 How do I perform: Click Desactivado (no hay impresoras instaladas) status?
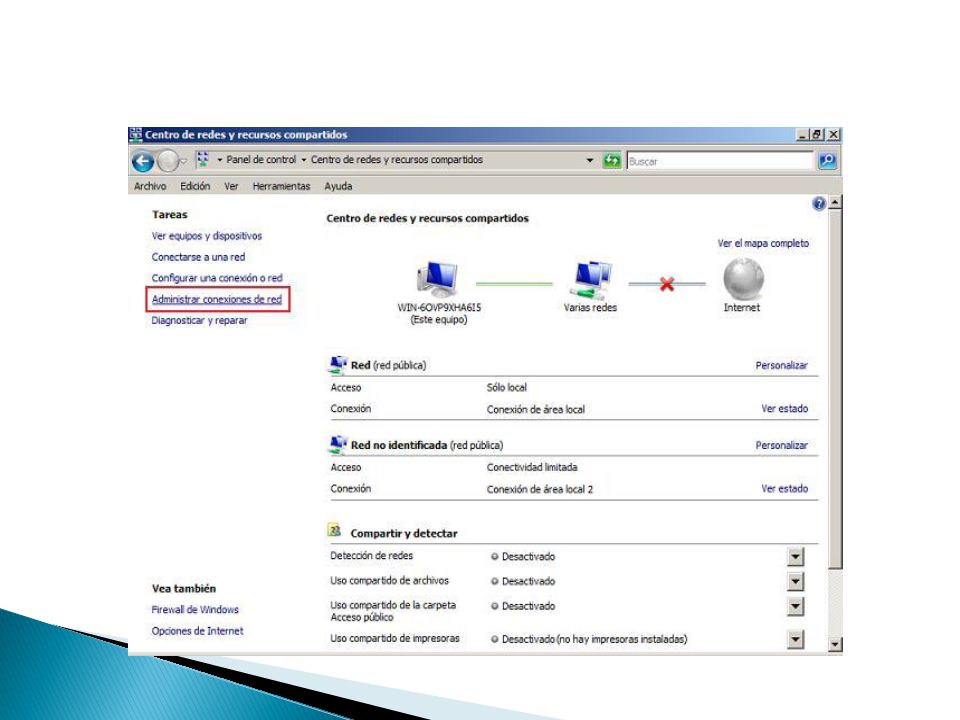[x=594, y=639]
